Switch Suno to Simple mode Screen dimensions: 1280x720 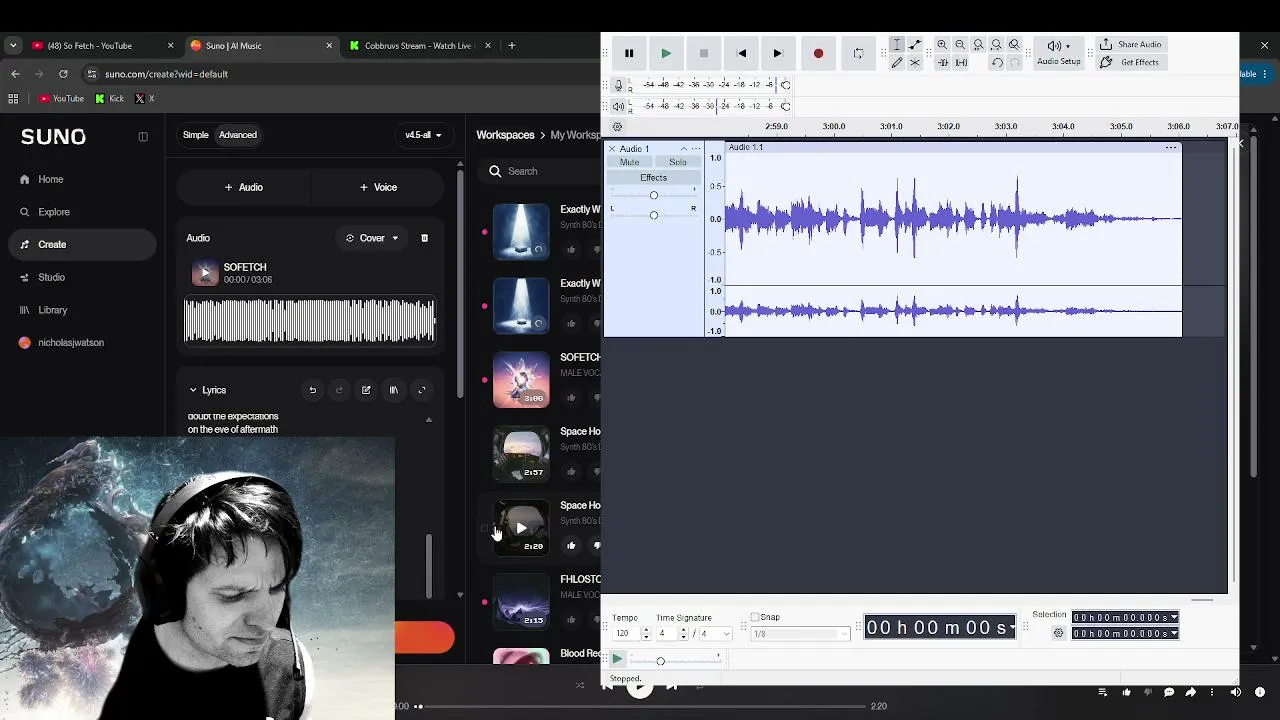[x=196, y=135]
